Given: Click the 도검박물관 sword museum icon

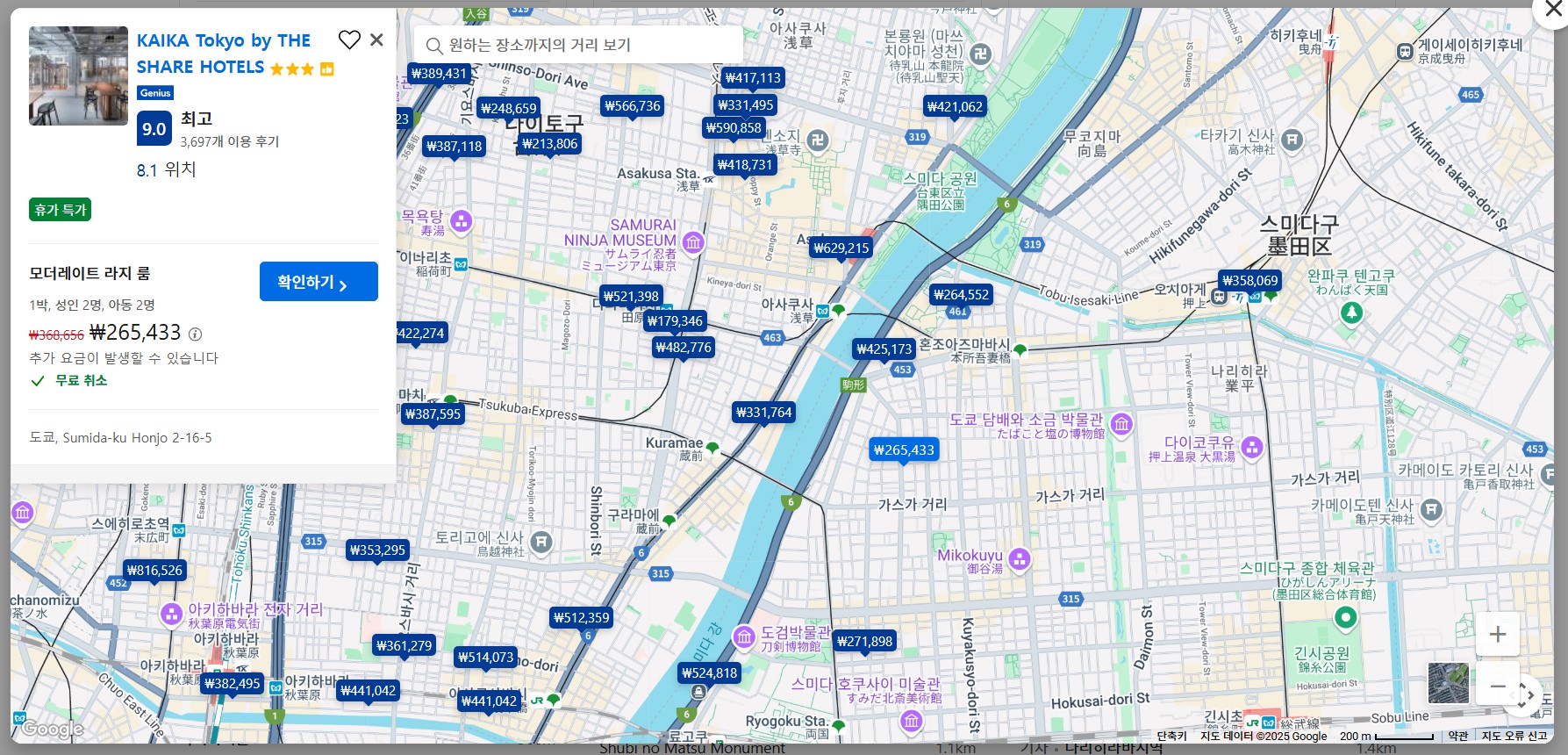Looking at the screenshot, I should coord(744,637).
